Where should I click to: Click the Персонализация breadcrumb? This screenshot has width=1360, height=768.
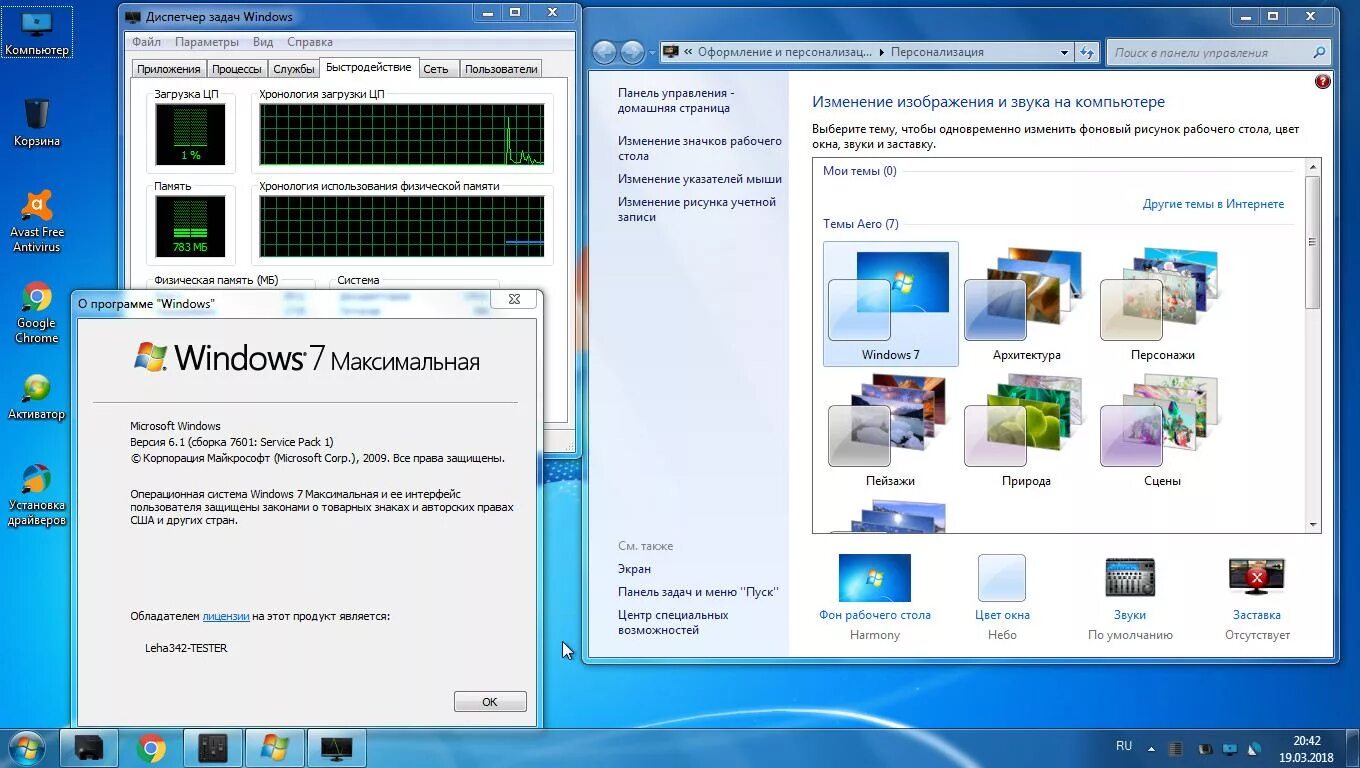click(x=937, y=52)
